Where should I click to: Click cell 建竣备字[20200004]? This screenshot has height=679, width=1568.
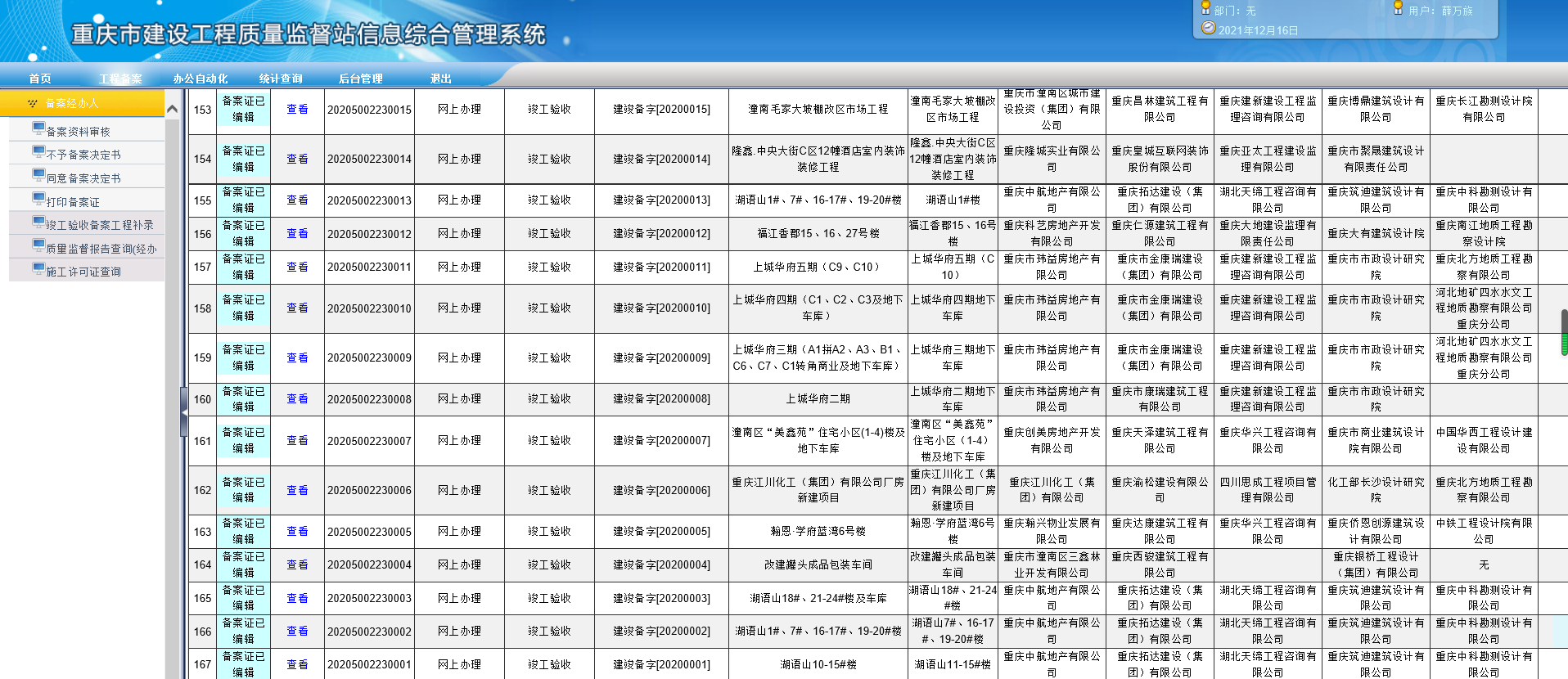coord(662,564)
